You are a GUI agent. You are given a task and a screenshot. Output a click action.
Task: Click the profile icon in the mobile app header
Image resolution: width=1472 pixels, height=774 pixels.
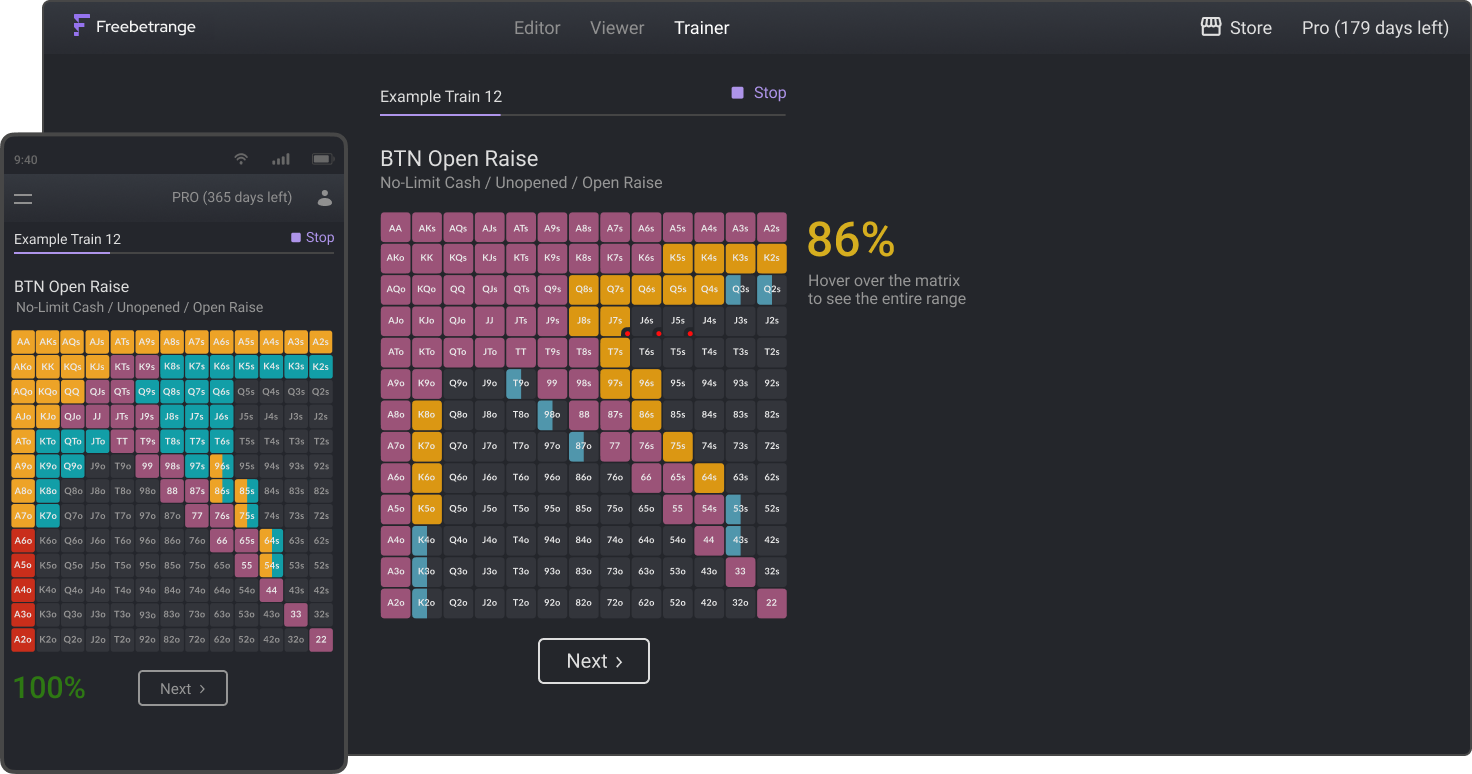(324, 199)
